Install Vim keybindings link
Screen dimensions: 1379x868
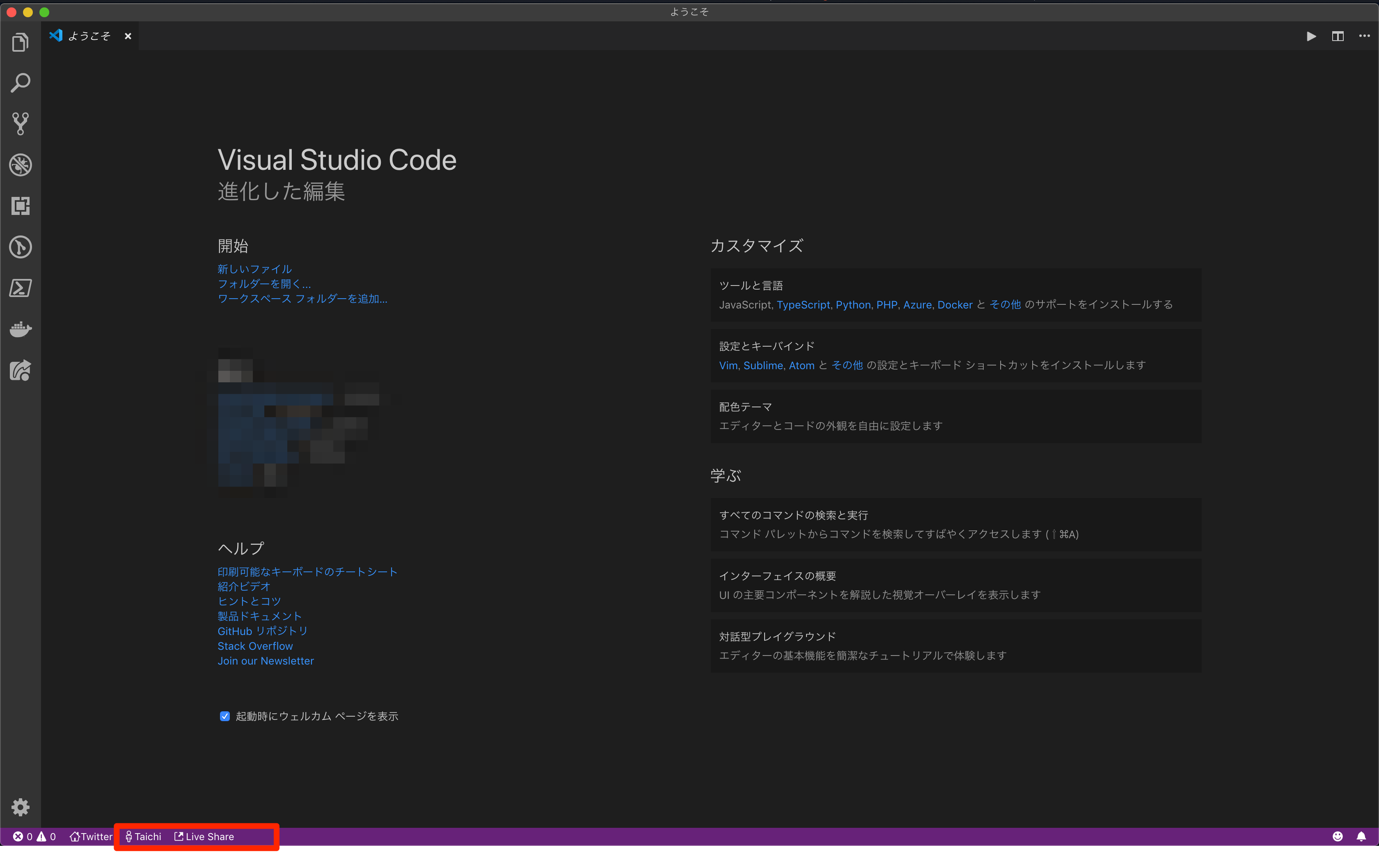728,365
